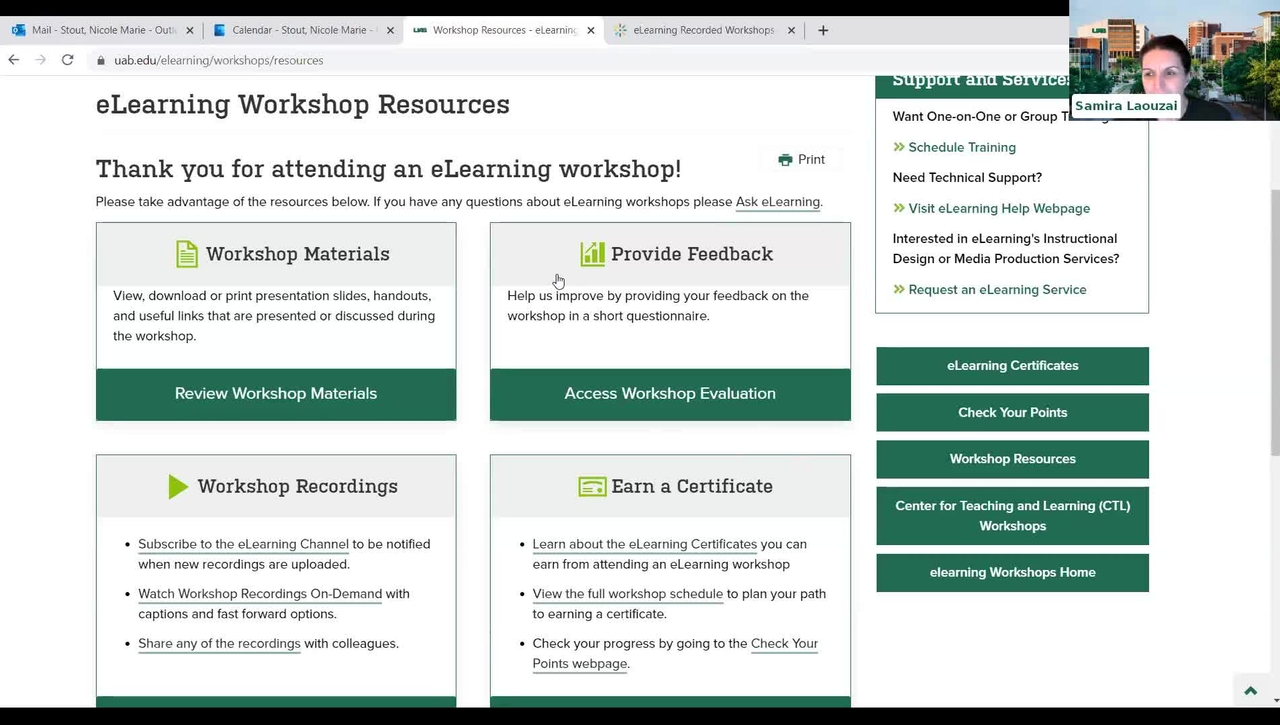Click the green Workshop Recordings play icon
Screen dimensions: 1280x725
[178, 487]
